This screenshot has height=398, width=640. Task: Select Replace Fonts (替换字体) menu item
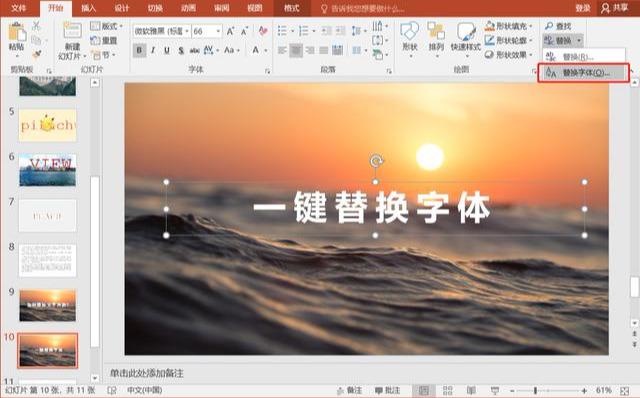(x=584, y=73)
